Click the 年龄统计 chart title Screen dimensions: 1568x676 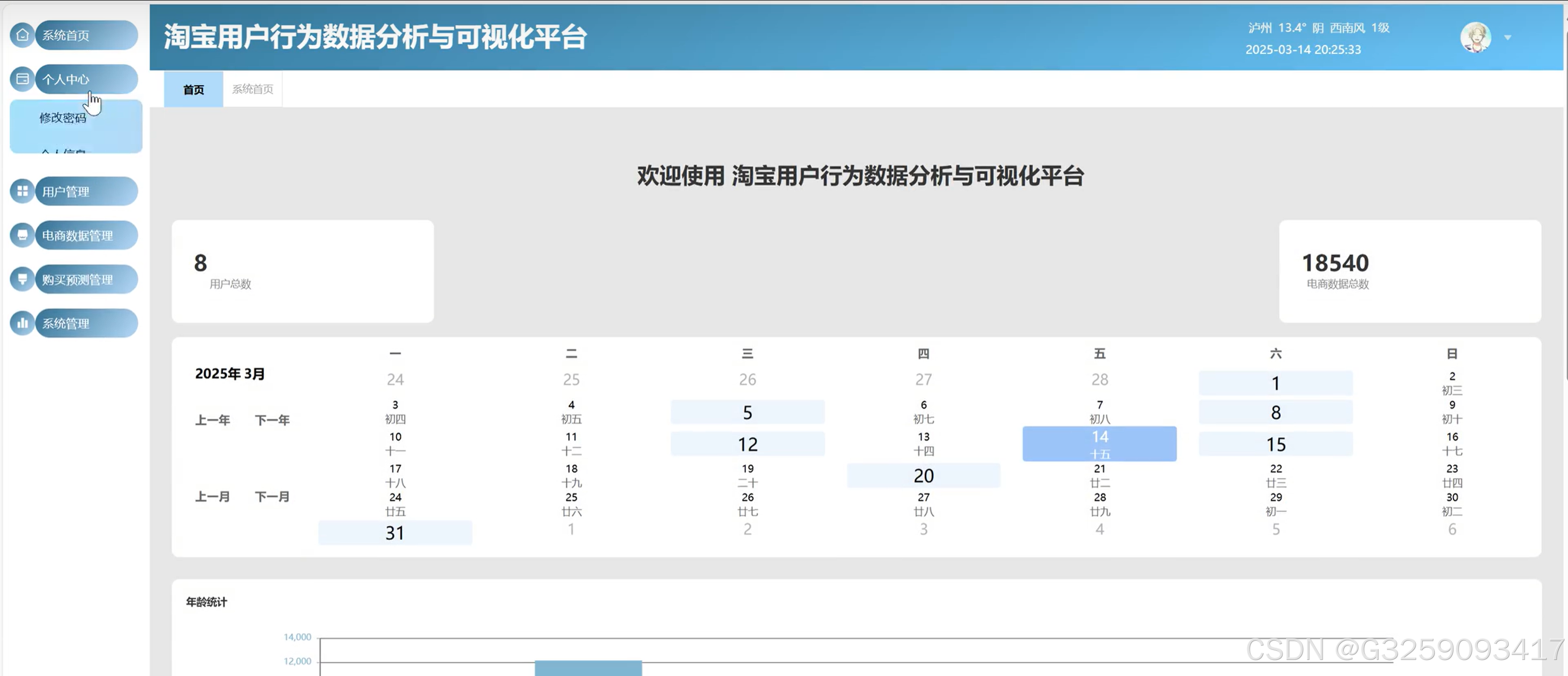[206, 602]
